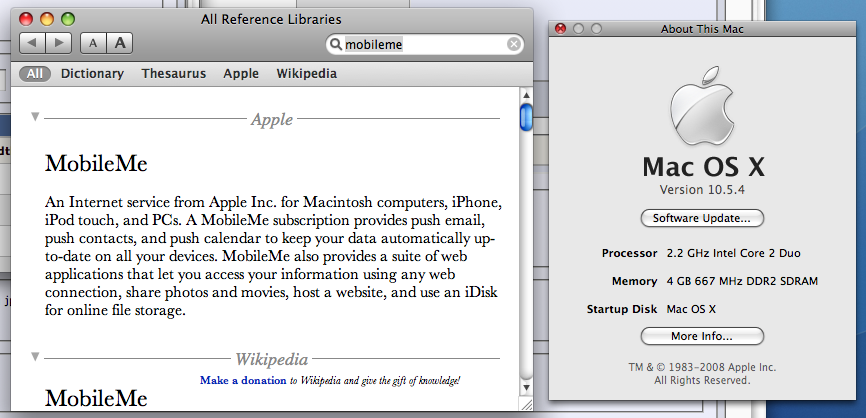Close the All Reference Libraries window
866x418 pixels.
[26, 19]
